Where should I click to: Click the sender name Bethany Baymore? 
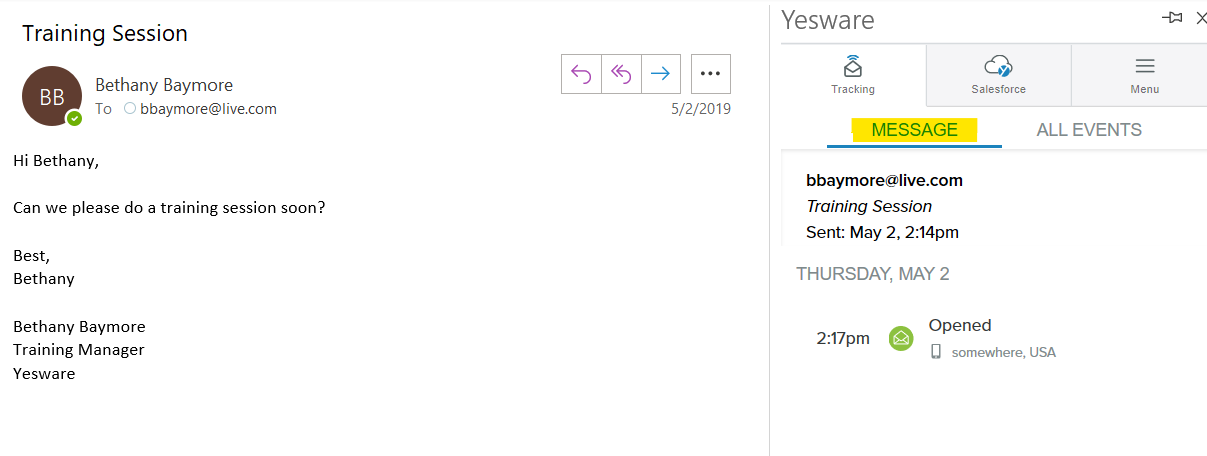(x=164, y=85)
